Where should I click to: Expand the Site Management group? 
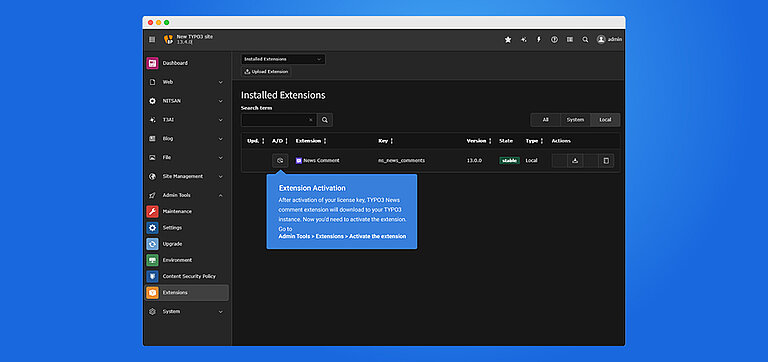point(187,176)
